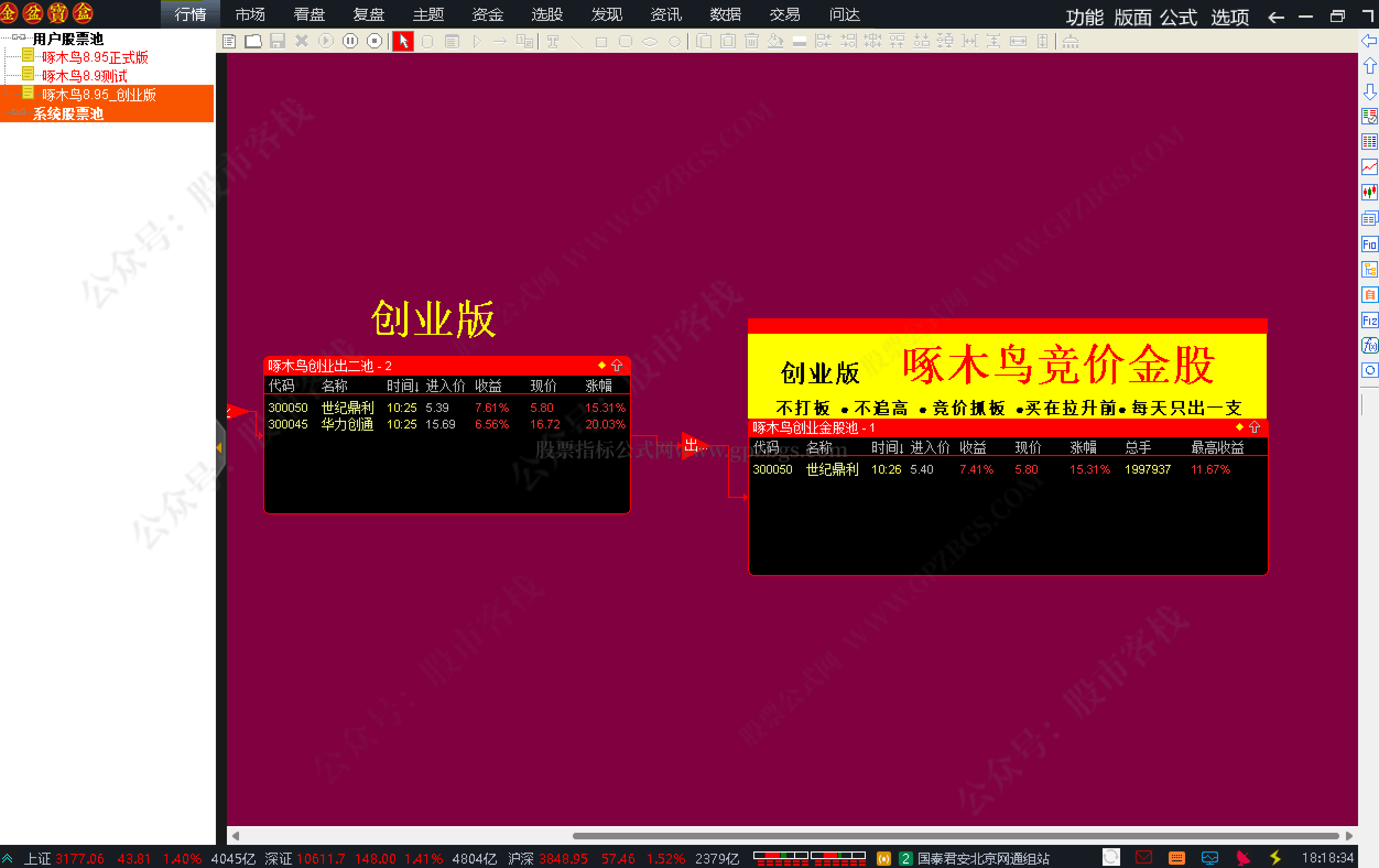1379x868 pixels.
Task: Click the 选项 button at top right
Action: point(1230,17)
